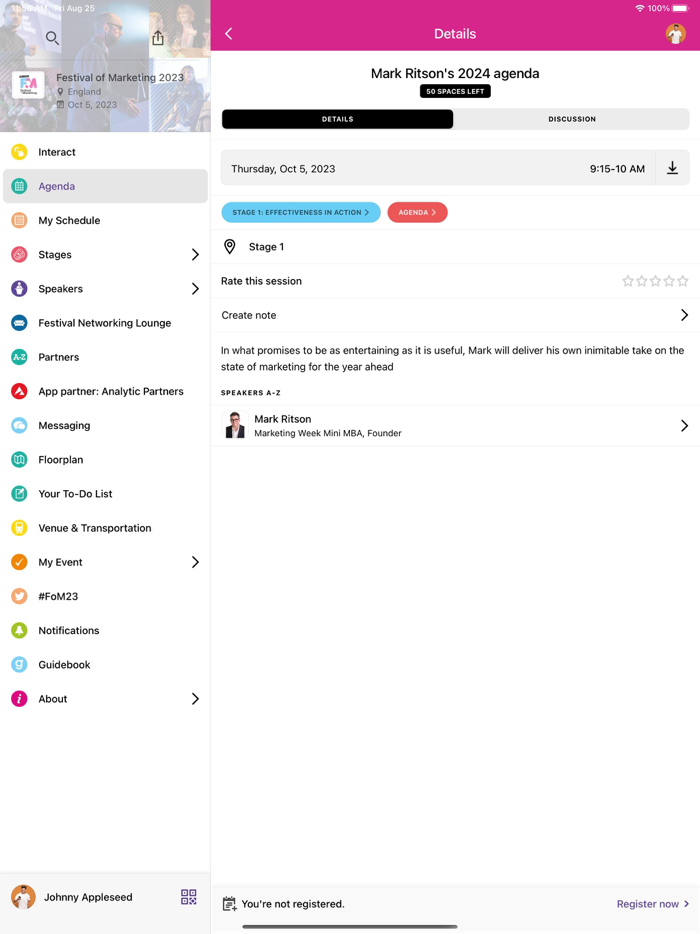Click the Register now link
Viewport: 700px width, 934px height.
(x=652, y=904)
